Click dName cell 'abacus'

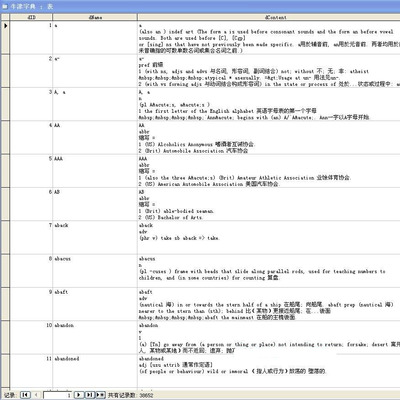pyautogui.click(x=95, y=271)
